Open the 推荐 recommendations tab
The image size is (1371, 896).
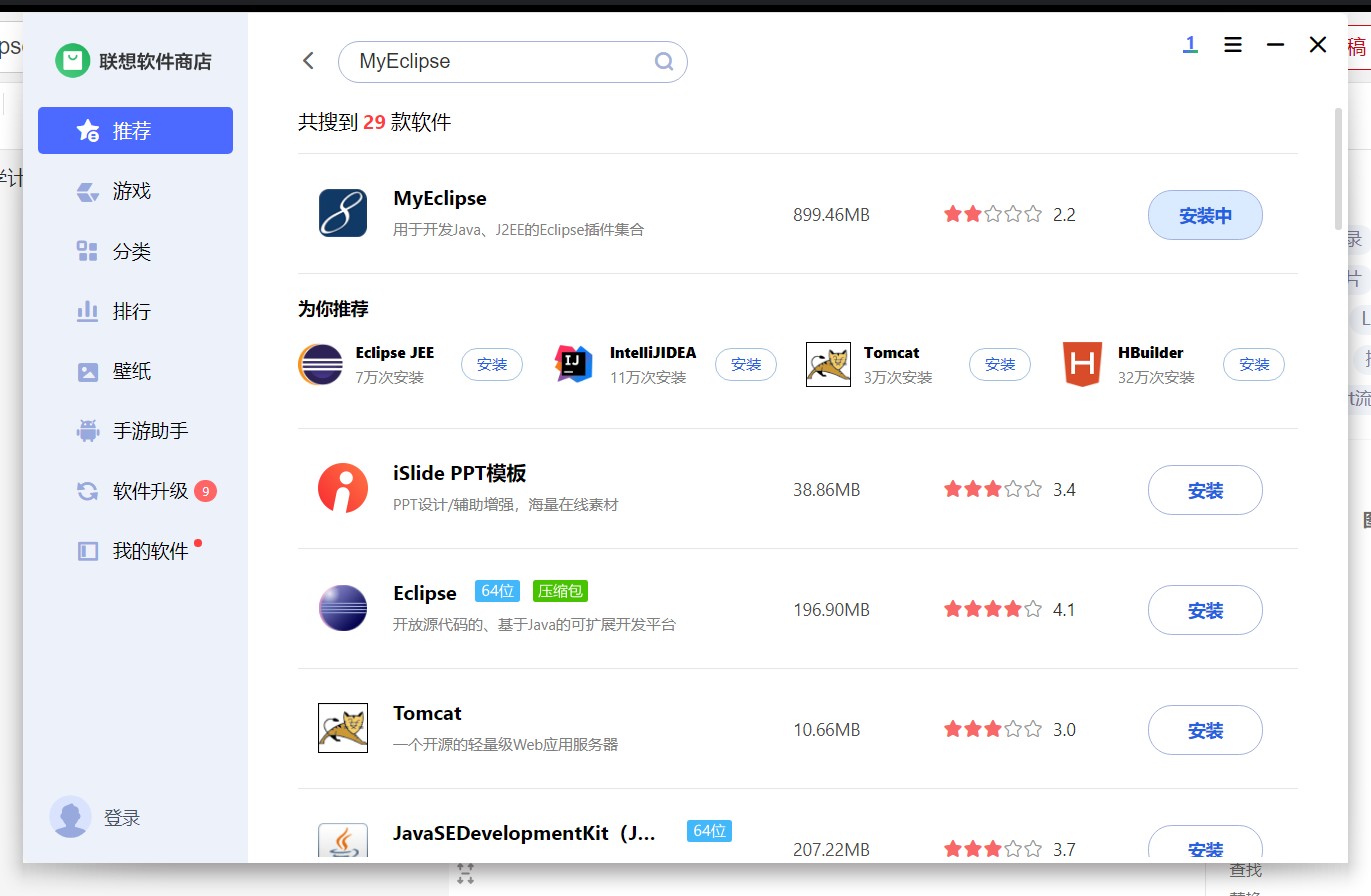(135, 131)
